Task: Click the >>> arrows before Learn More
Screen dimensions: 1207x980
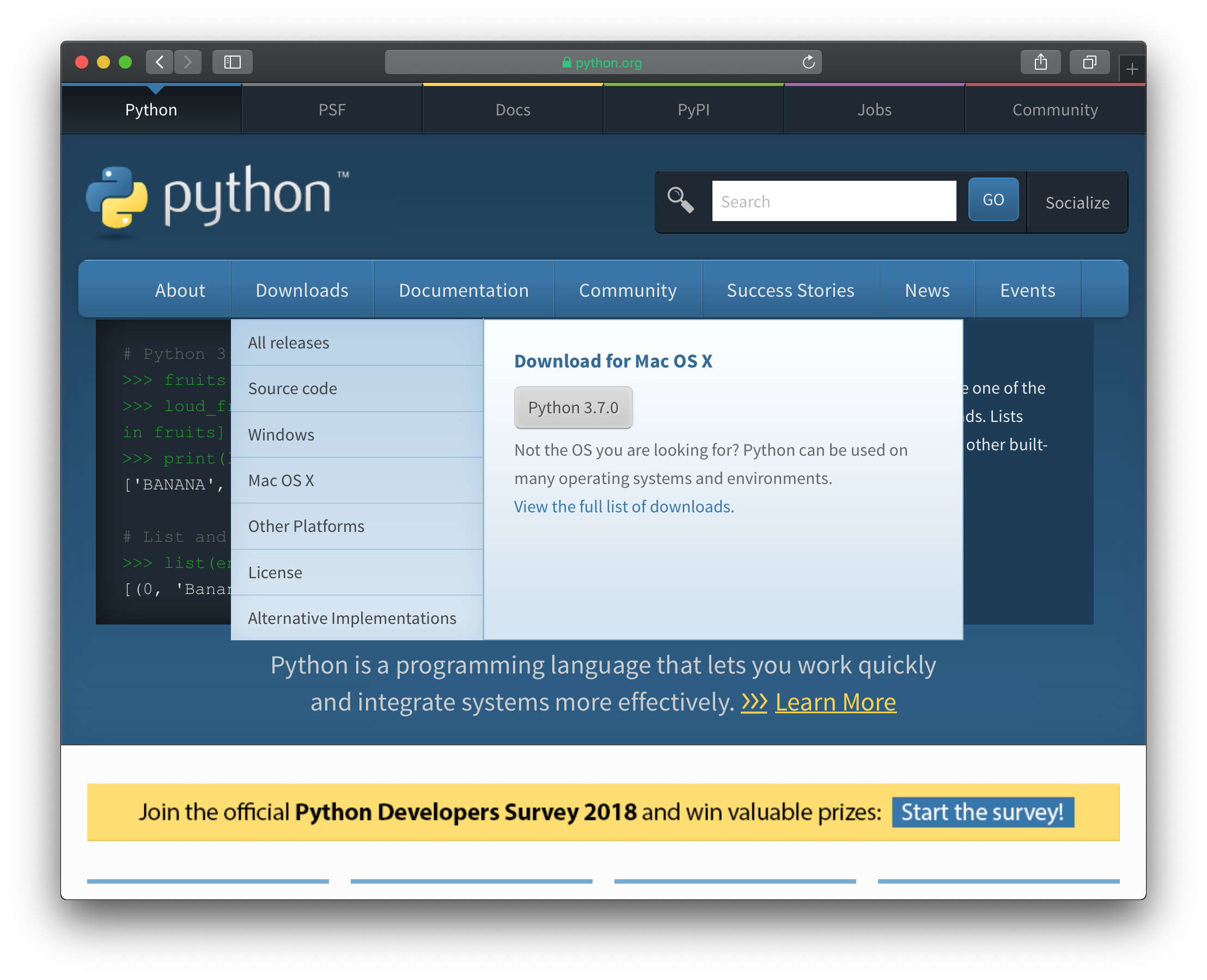Action: [754, 702]
